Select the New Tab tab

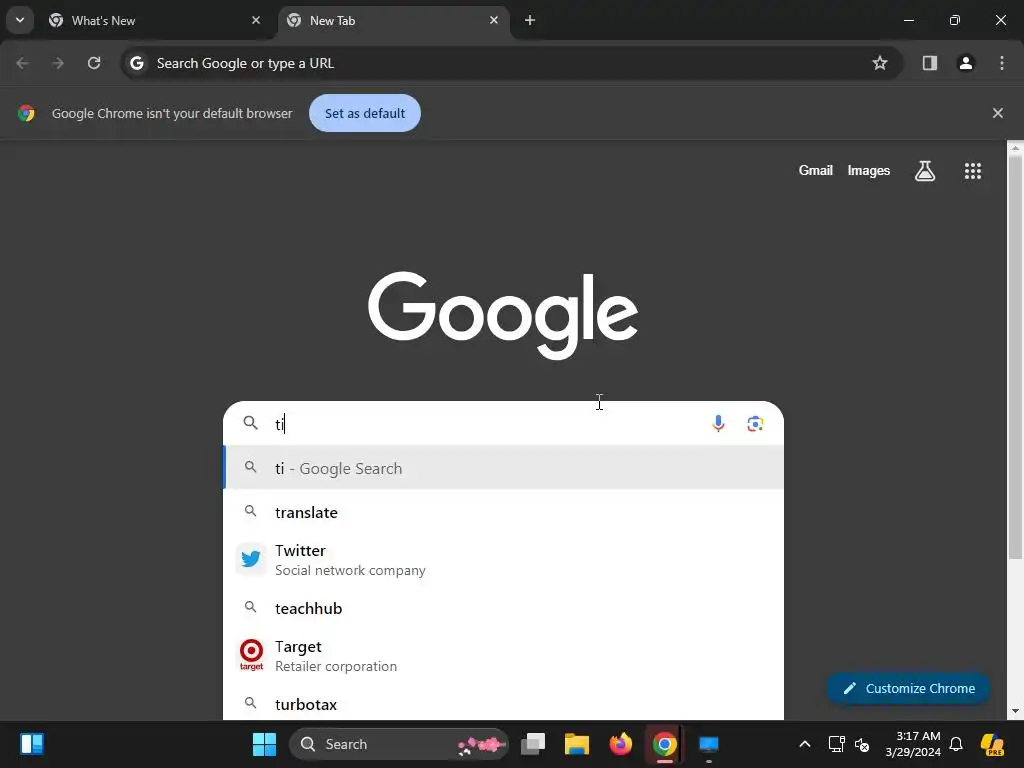(393, 20)
